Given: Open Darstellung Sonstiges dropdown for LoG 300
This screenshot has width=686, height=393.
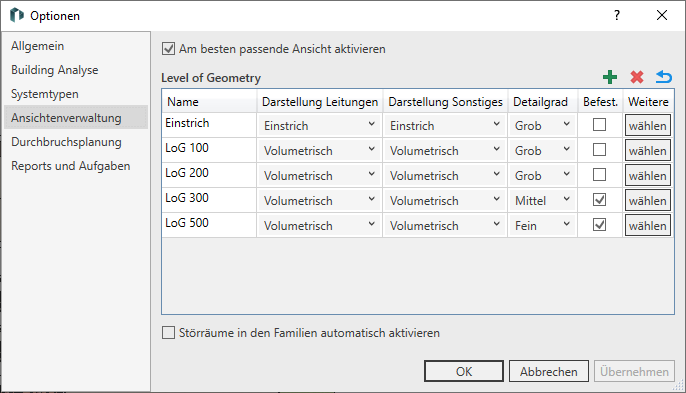Looking at the screenshot, I should coord(445,200).
